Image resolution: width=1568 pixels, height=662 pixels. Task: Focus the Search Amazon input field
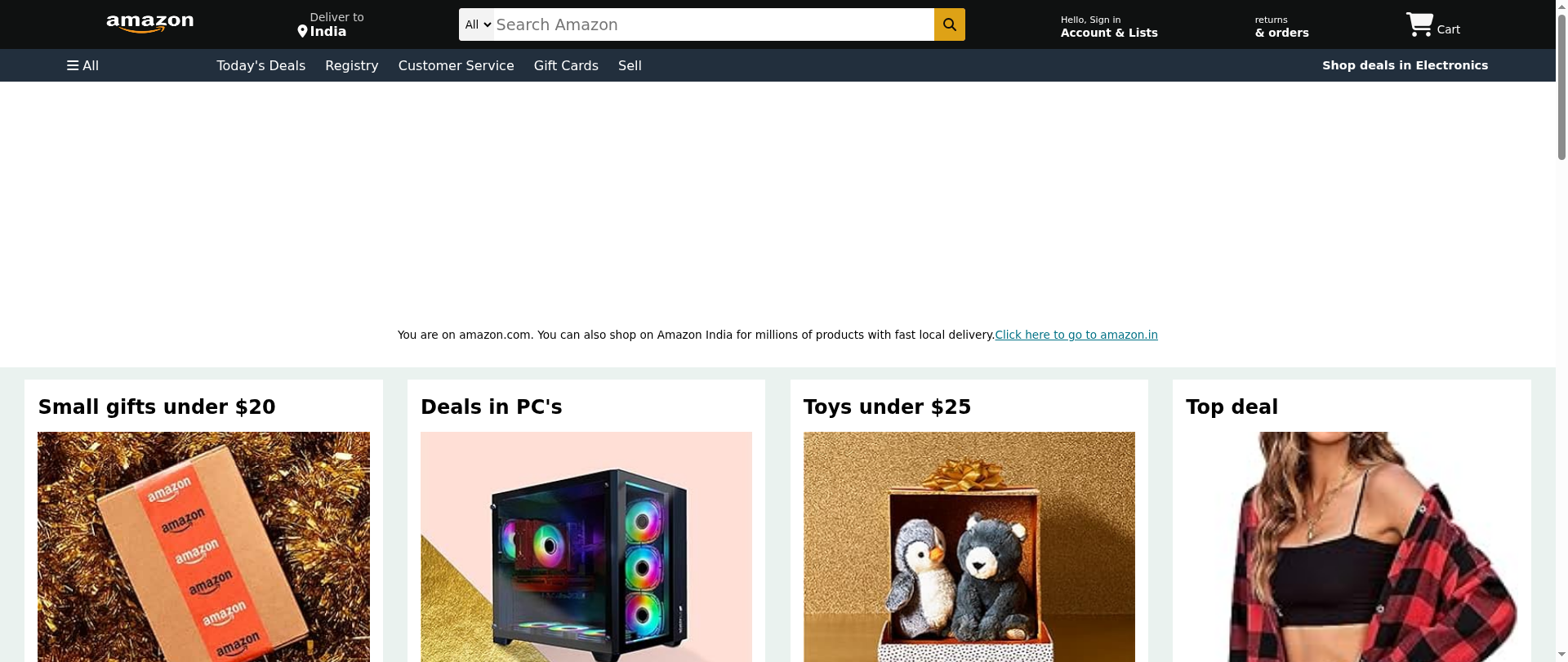[714, 24]
